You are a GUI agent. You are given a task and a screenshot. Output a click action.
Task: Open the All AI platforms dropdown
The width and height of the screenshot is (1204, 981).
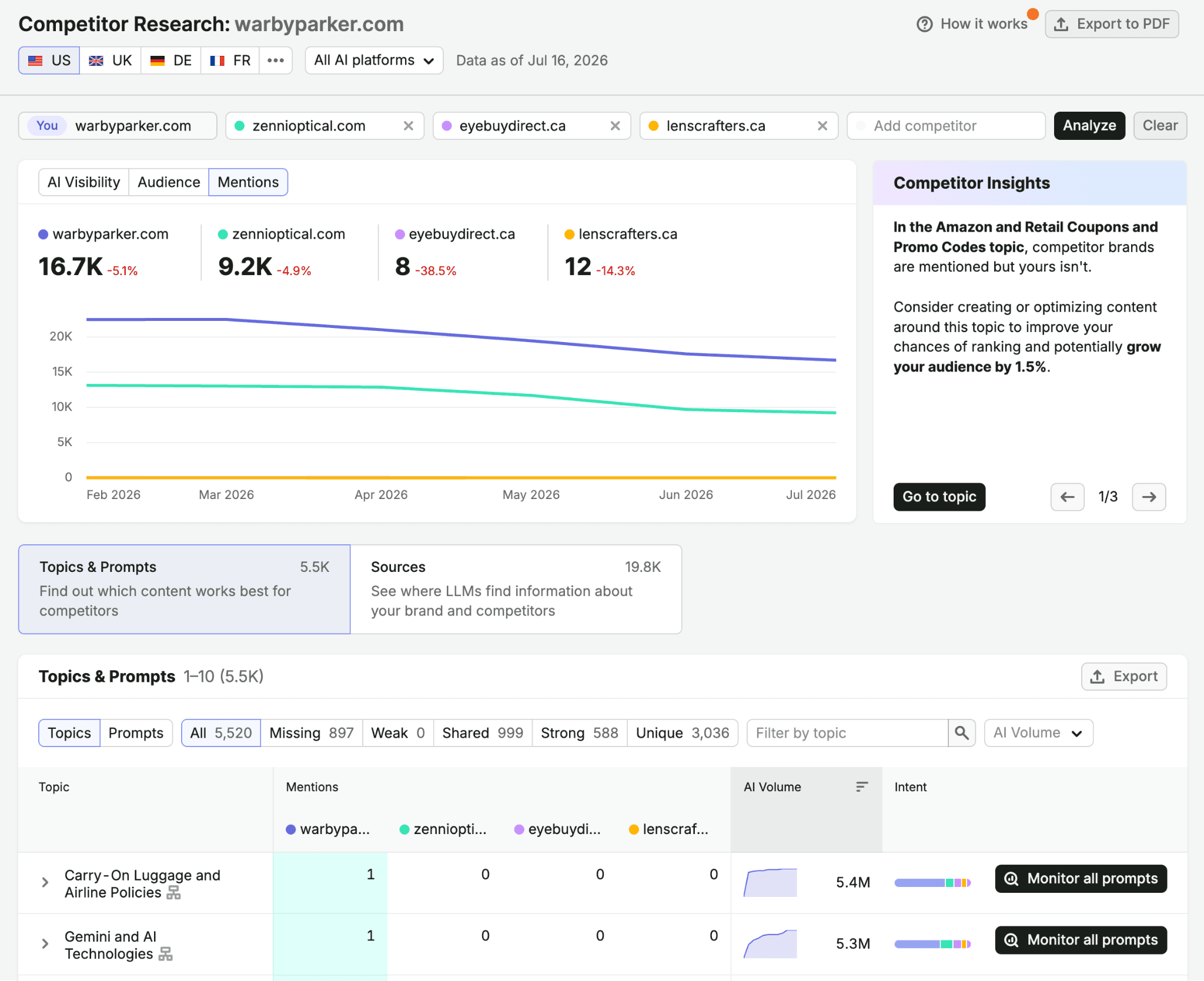click(374, 61)
